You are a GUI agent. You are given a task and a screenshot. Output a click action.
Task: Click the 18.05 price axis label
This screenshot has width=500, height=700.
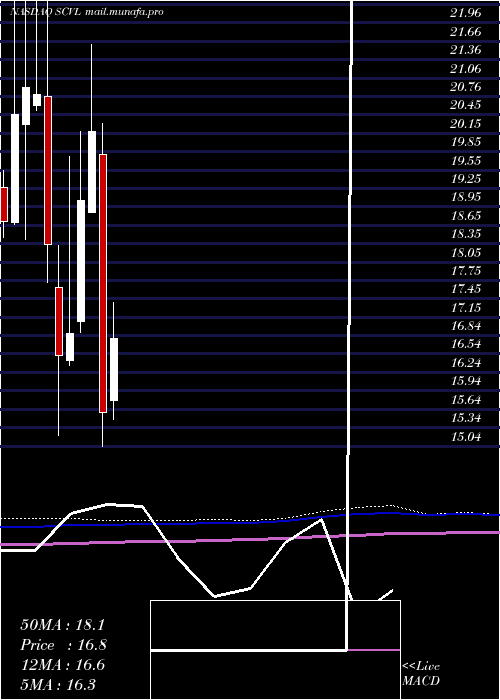point(466,253)
